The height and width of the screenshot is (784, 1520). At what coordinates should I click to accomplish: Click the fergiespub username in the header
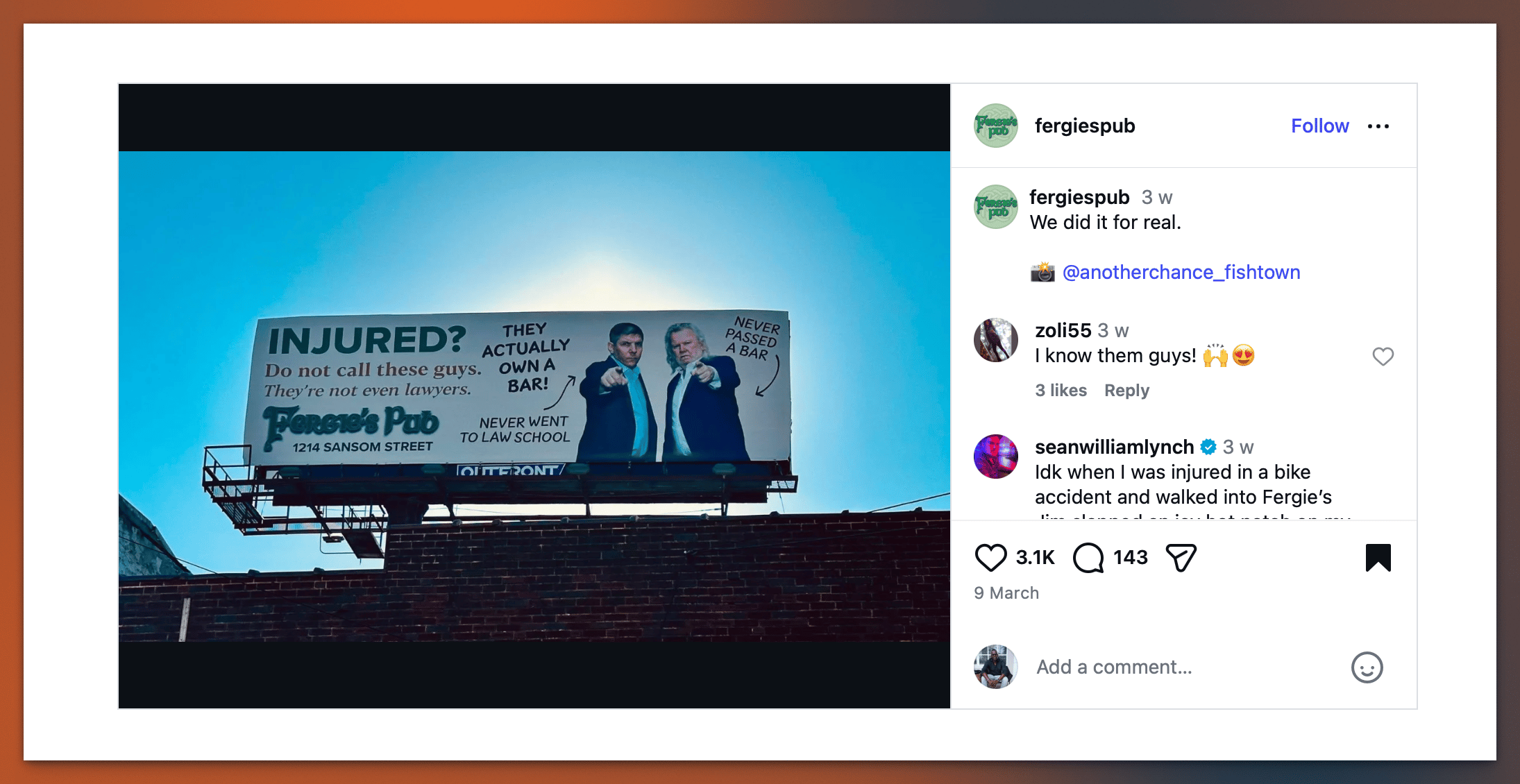pos(1085,126)
